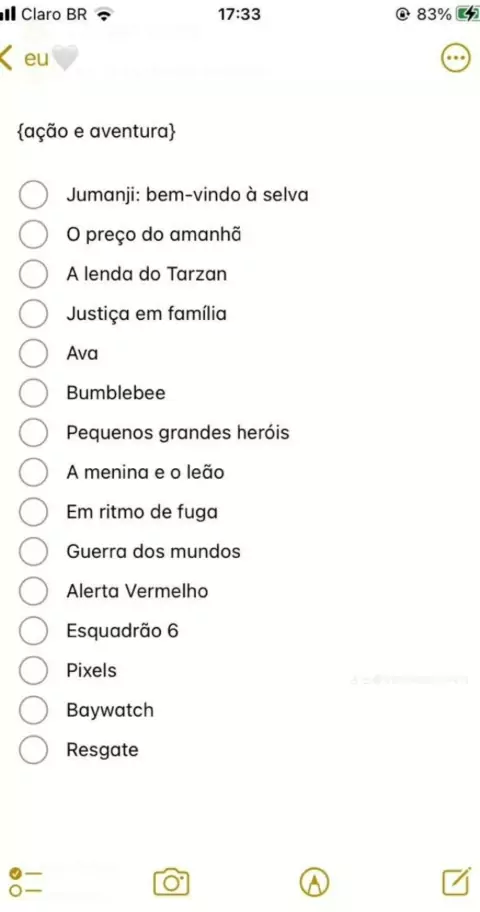
Task: Mark 'O preço do amanhã' as done
Action: point(33,234)
